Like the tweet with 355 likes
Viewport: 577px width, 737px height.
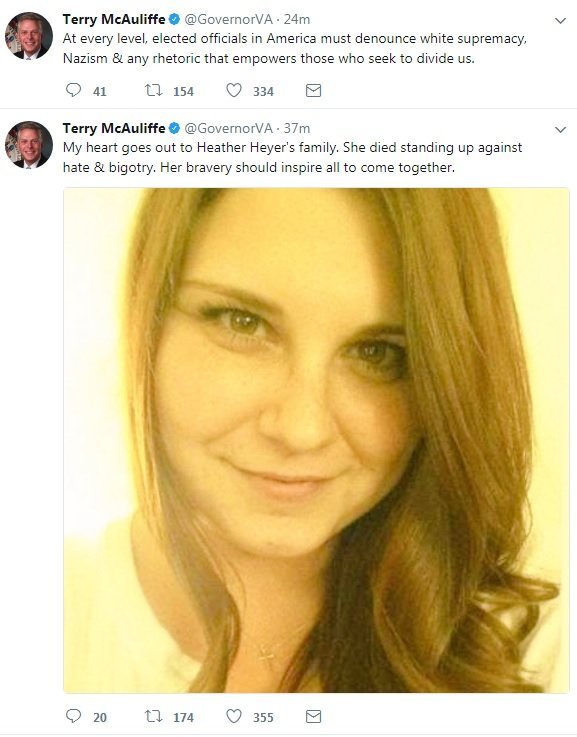click(x=234, y=716)
